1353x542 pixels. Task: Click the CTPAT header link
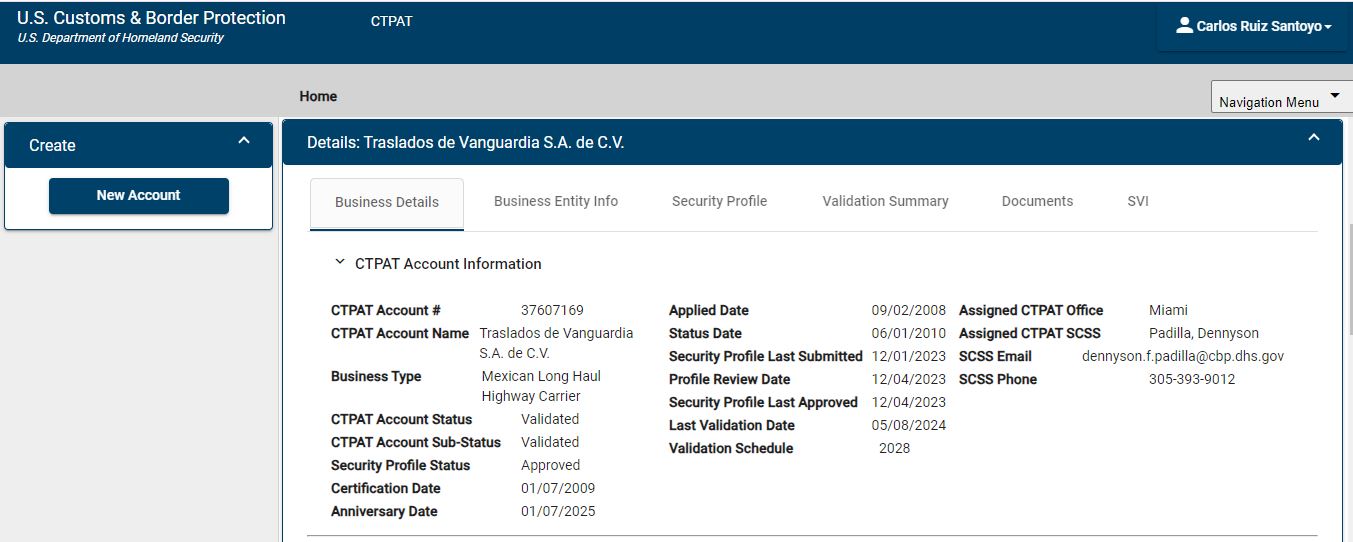tap(391, 21)
